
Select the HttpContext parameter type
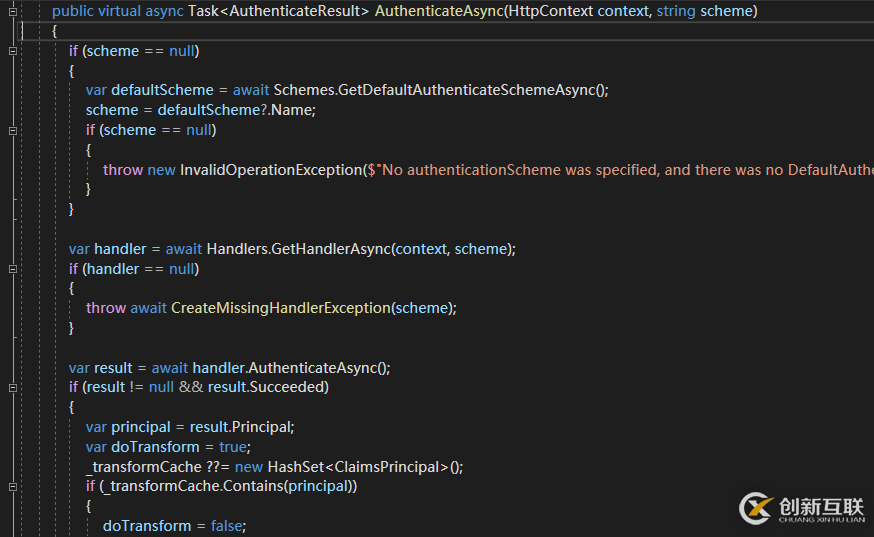[551, 12]
